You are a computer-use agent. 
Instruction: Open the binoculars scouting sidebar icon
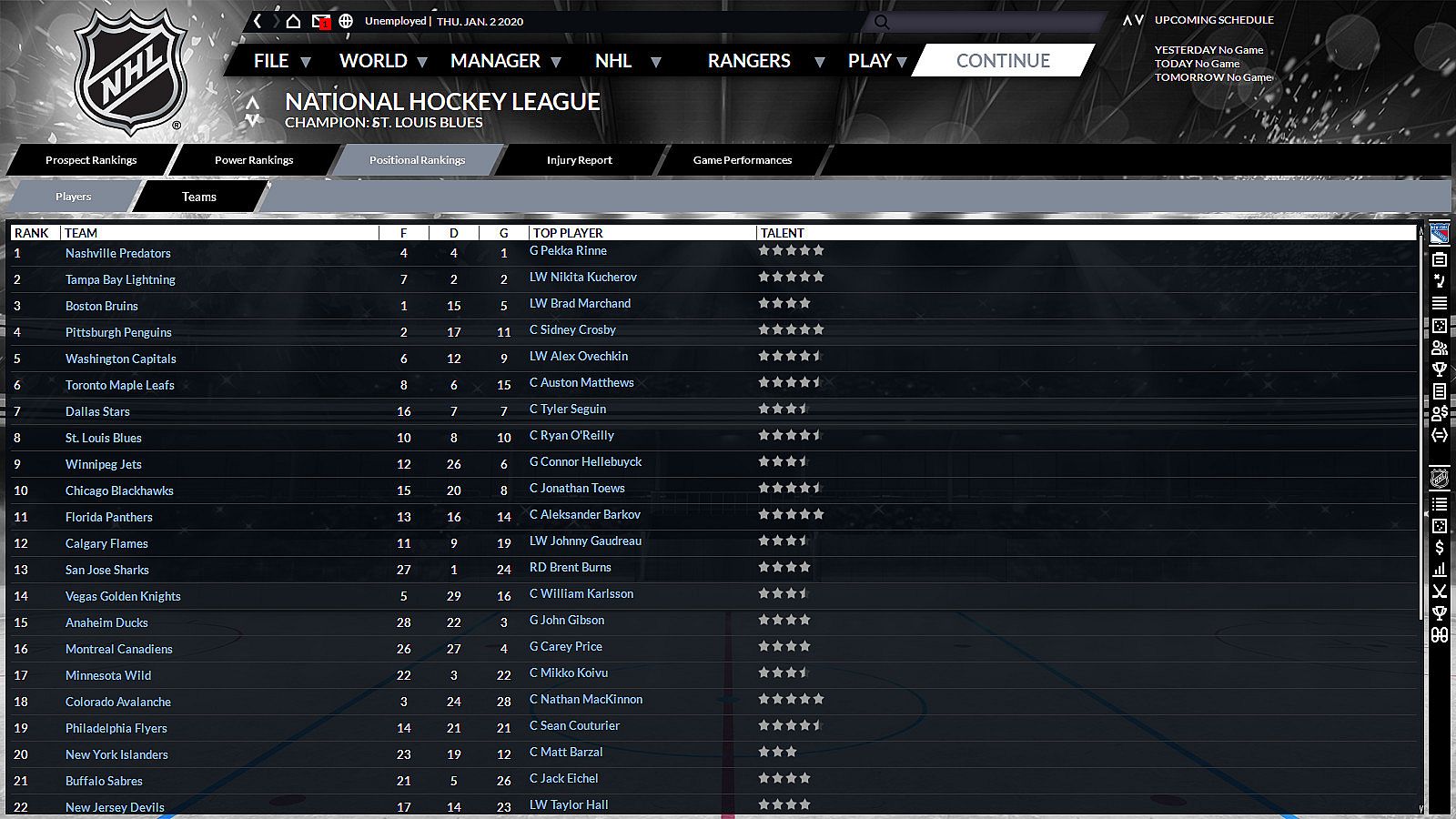[1440, 635]
